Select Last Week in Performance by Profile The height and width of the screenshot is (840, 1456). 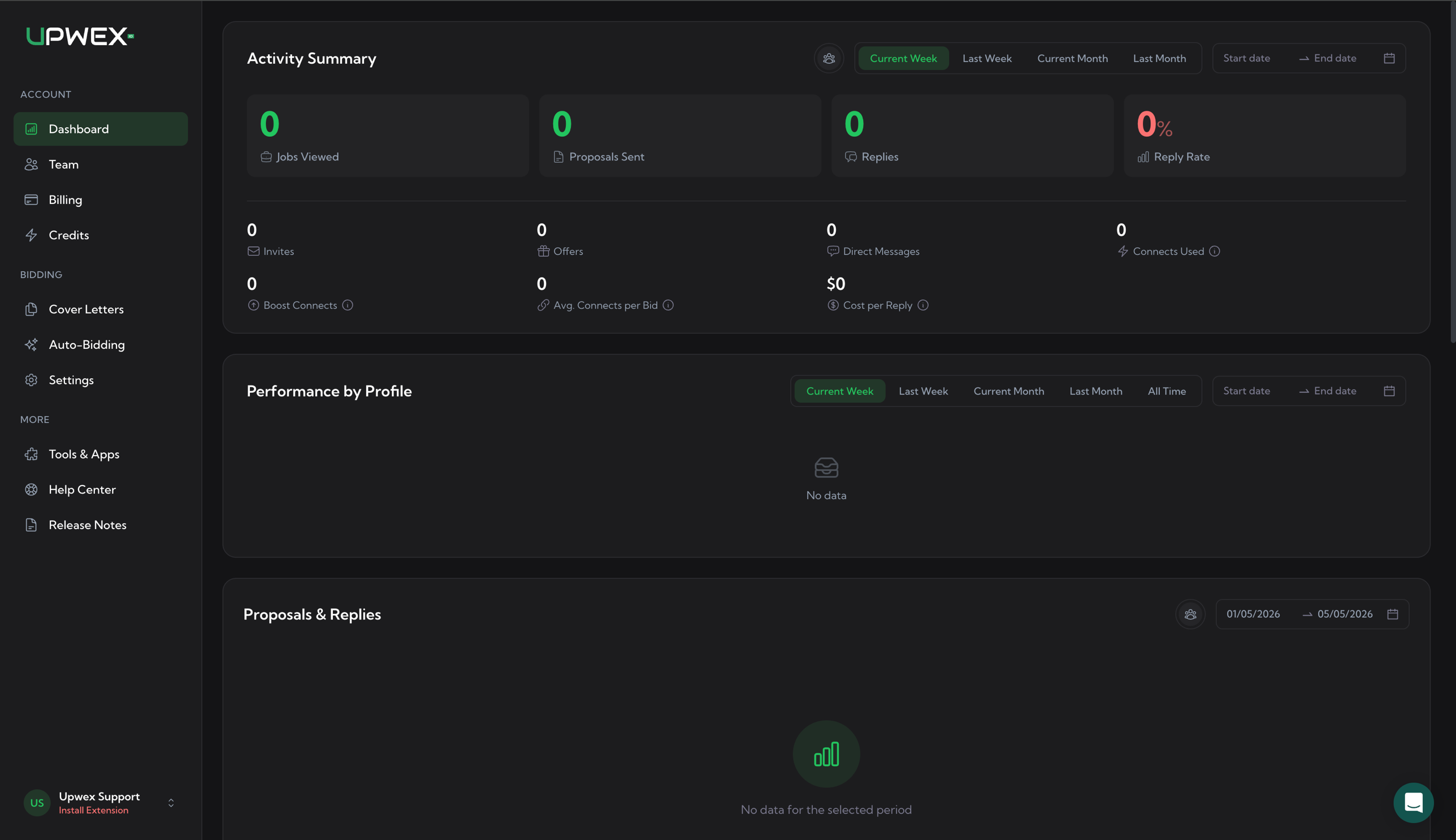923,391
